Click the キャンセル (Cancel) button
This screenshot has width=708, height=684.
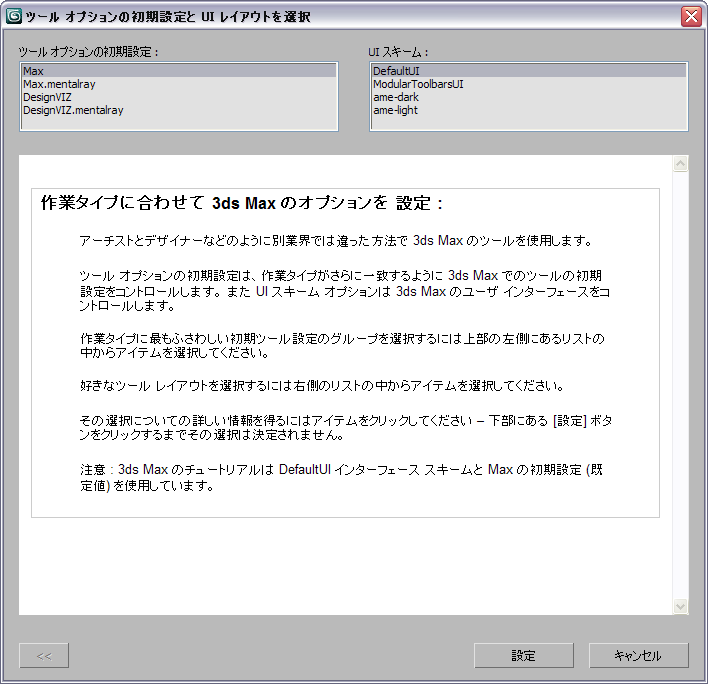(638, 656)
